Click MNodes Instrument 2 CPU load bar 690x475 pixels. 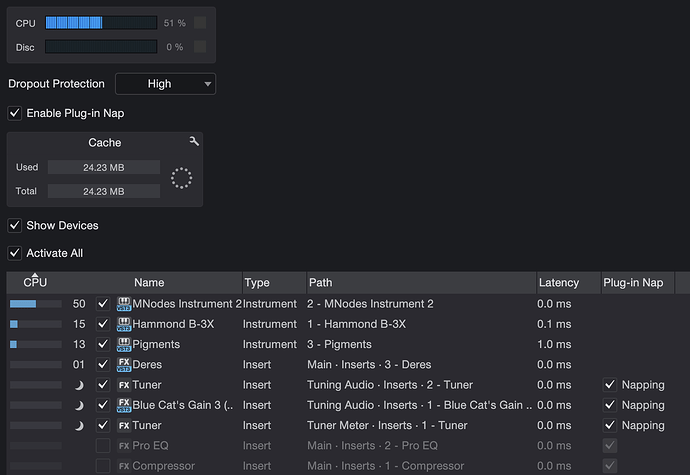click(36, 304)
